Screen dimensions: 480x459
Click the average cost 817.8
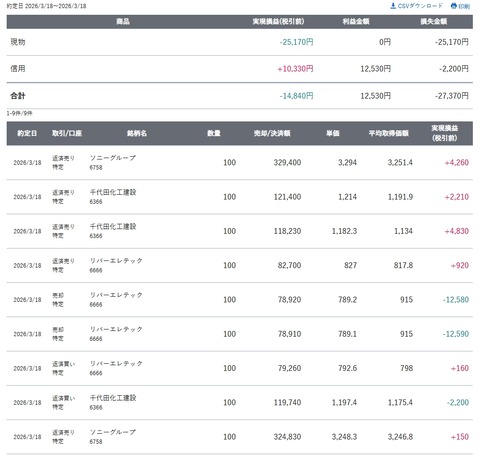pos(403,266)
